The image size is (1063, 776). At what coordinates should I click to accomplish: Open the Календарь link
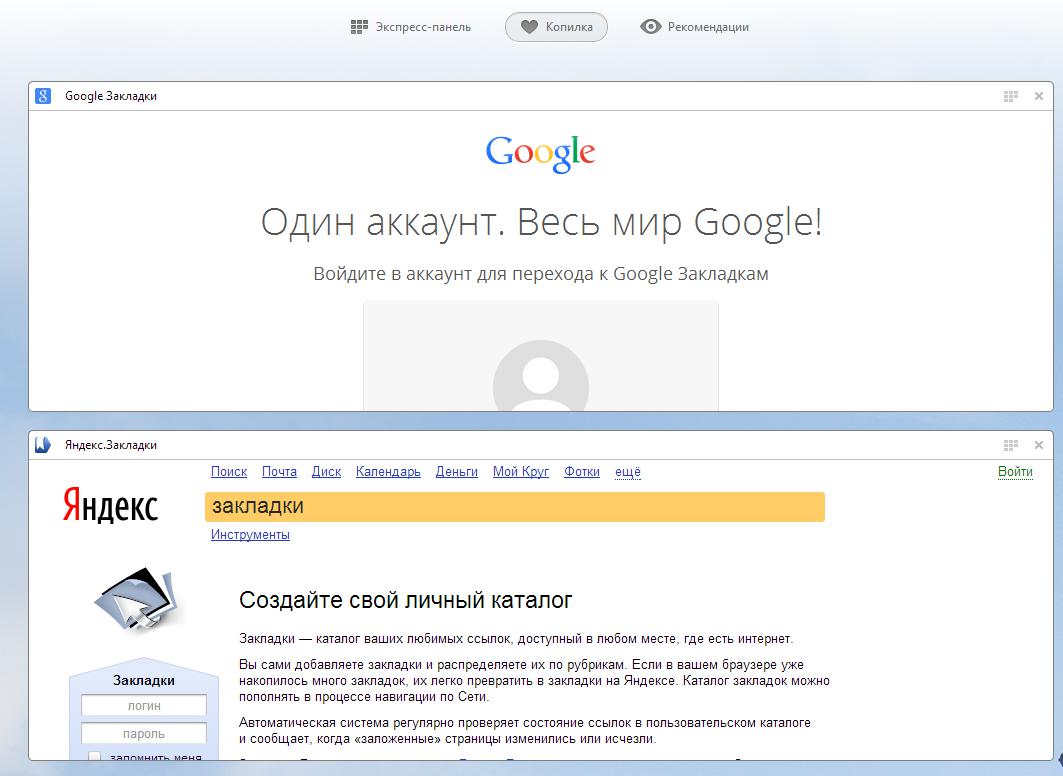coord(388,472)
